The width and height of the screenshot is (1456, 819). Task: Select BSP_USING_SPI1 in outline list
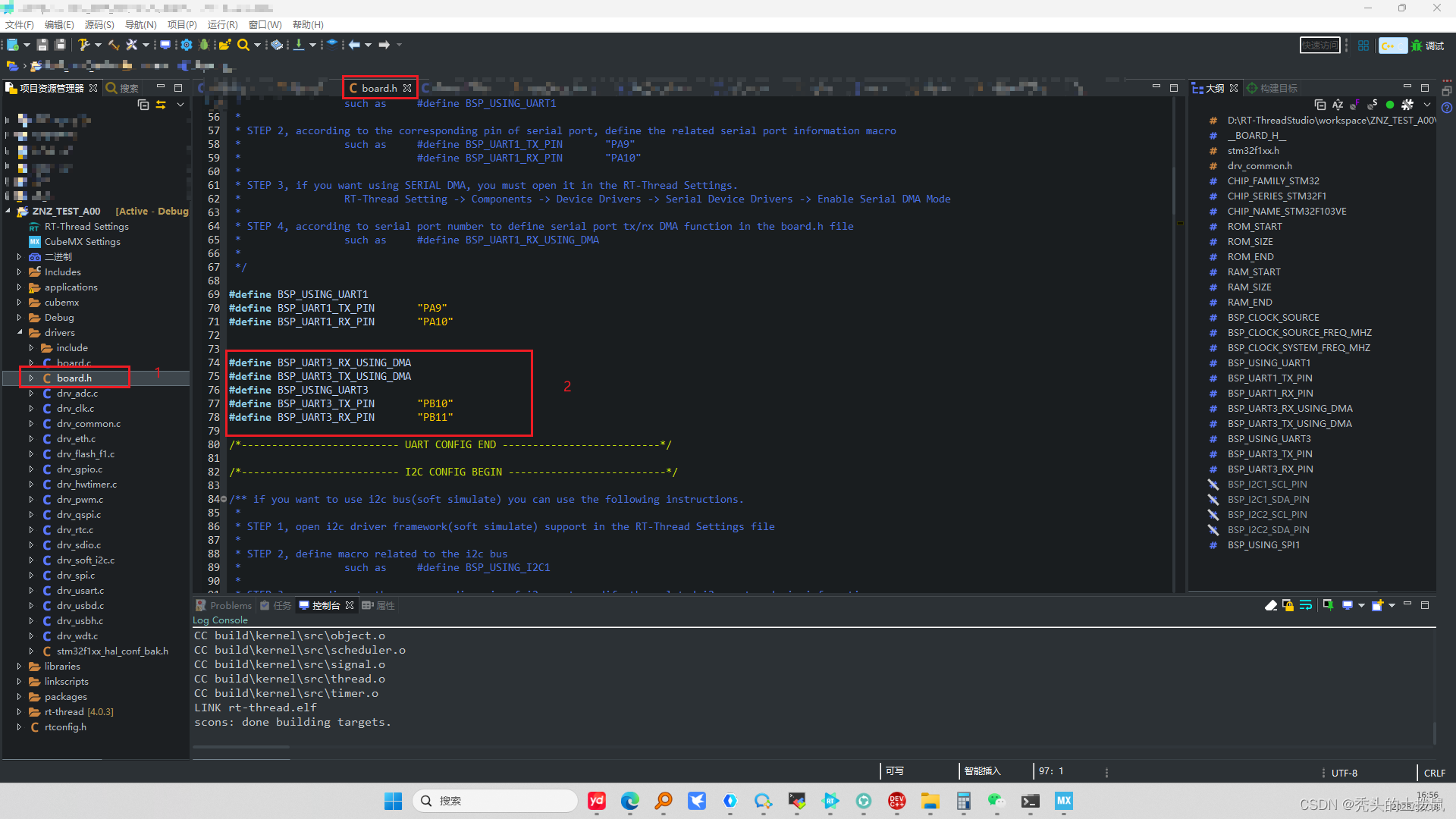1263,544
